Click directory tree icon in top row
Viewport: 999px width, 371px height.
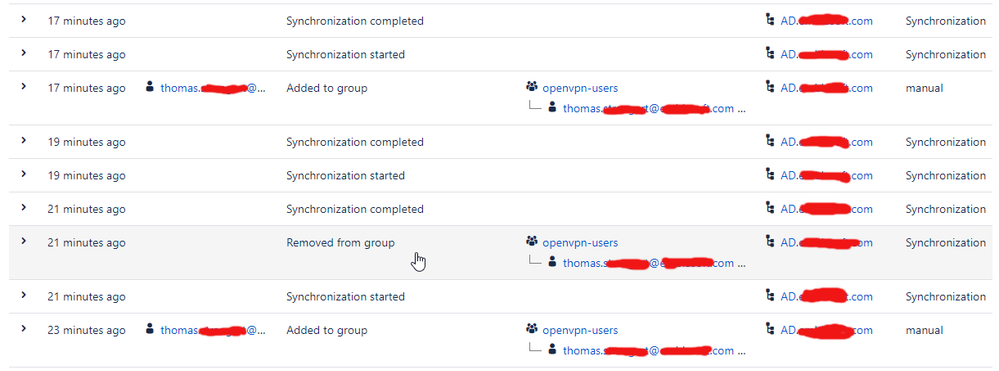(770, 20)
